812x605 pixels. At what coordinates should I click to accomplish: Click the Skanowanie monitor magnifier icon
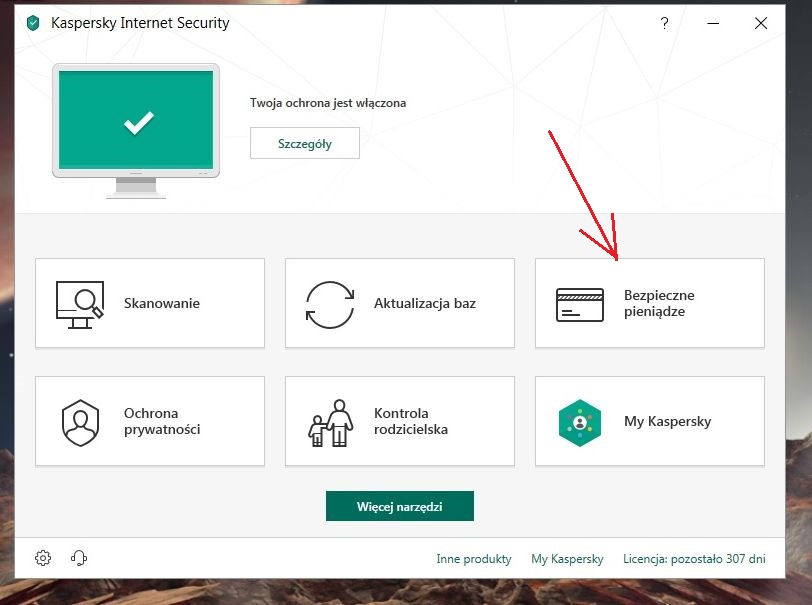tap(80, 305)
